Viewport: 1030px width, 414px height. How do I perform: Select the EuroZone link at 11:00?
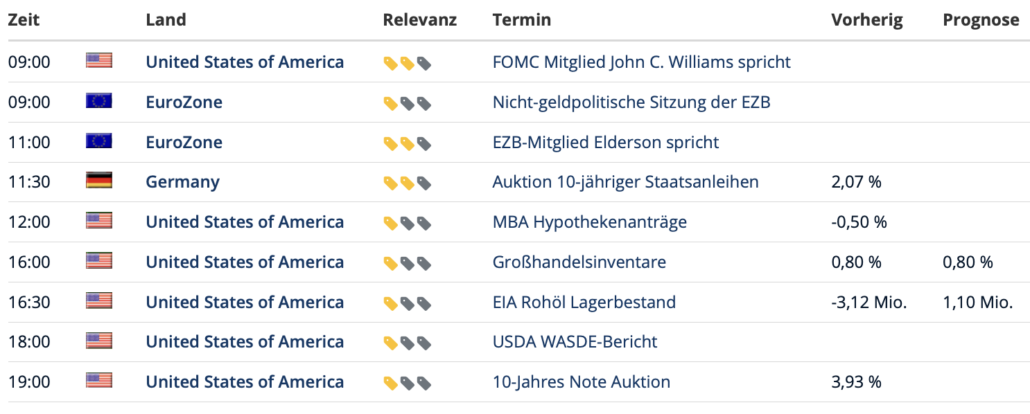click(184, 142)
